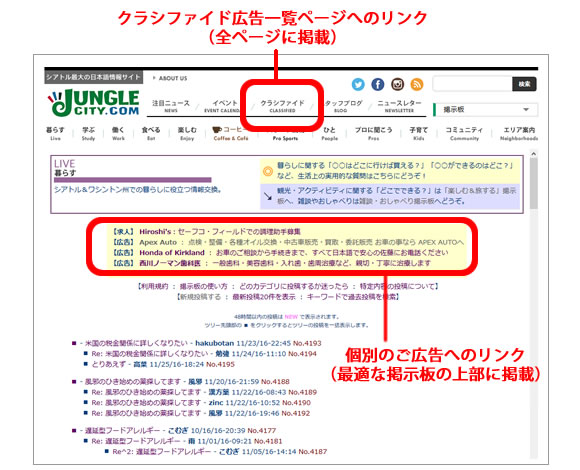Open the 最新投稿20件を表示 link
Image resolution: width=580 pixels, height=470 pixels.
point(264,297)
